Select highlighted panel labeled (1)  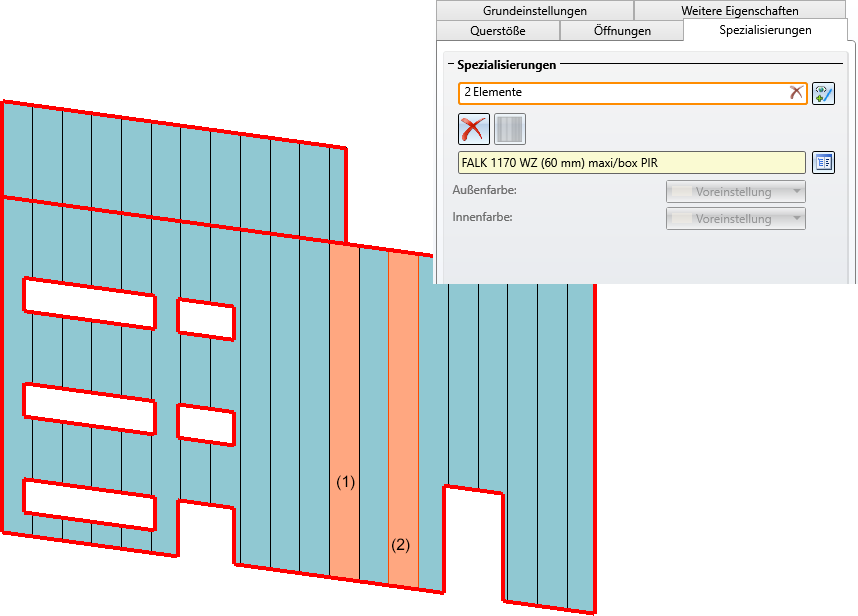(x=345, y=411)
